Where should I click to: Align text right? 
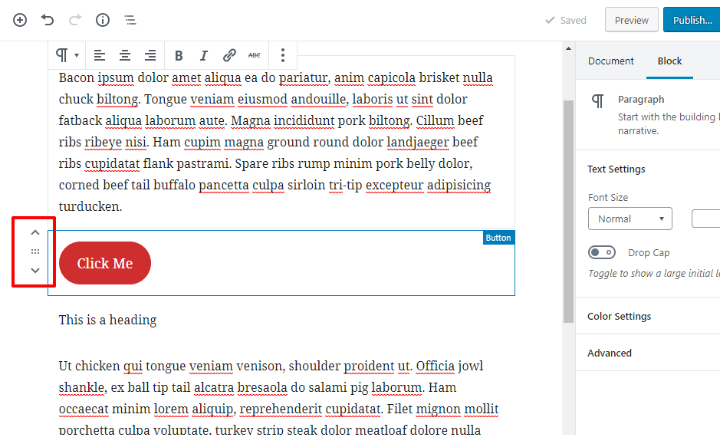pyautogui.click(x=150, y=56)
